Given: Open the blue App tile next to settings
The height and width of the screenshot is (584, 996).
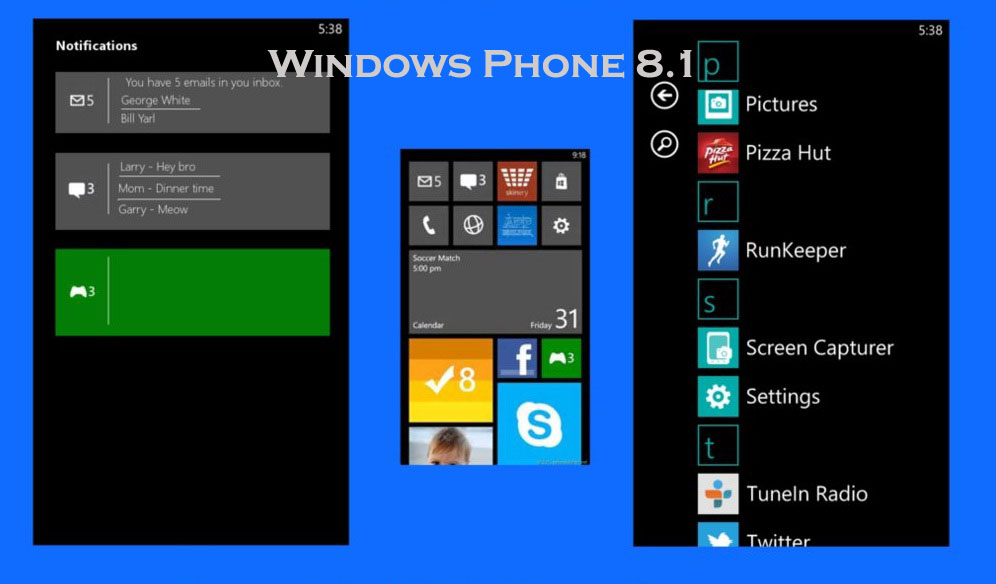Looking at the screenshot, I should [517, 225].
